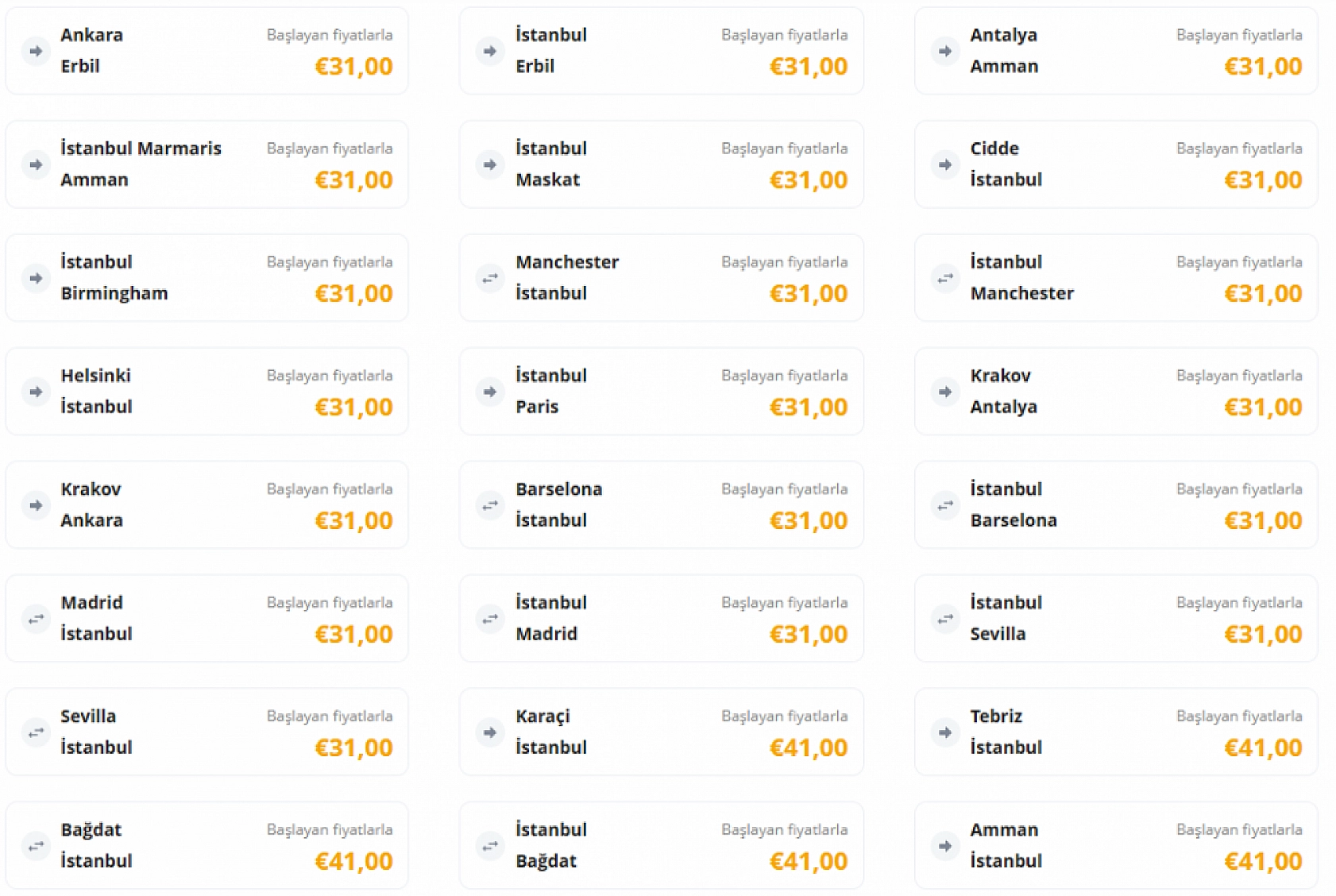Image resolution: width=1336 pixels, height=896 pixels.
Task: Click the arrow icon beside İstanbul–Maskat route
Action: [x=490, y=164]
